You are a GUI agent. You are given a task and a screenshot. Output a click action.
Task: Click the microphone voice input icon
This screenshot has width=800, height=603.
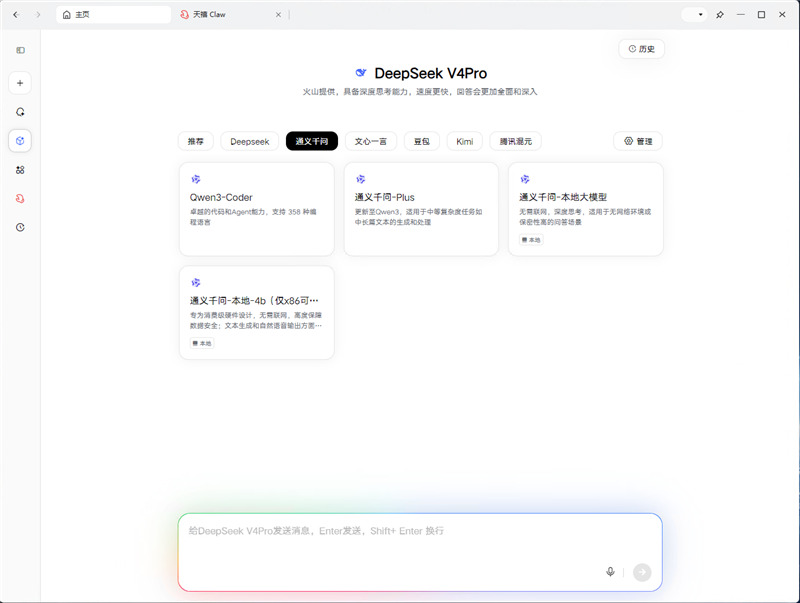pyautogui.click(x=610, y=572)
